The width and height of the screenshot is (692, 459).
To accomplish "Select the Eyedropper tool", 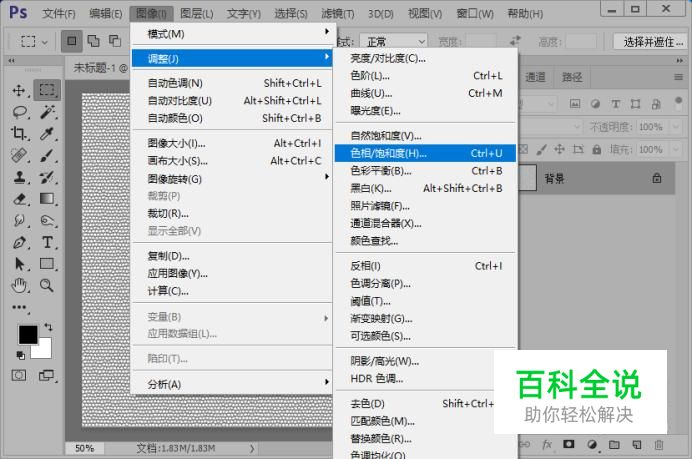I will click(x=47, y=133).
